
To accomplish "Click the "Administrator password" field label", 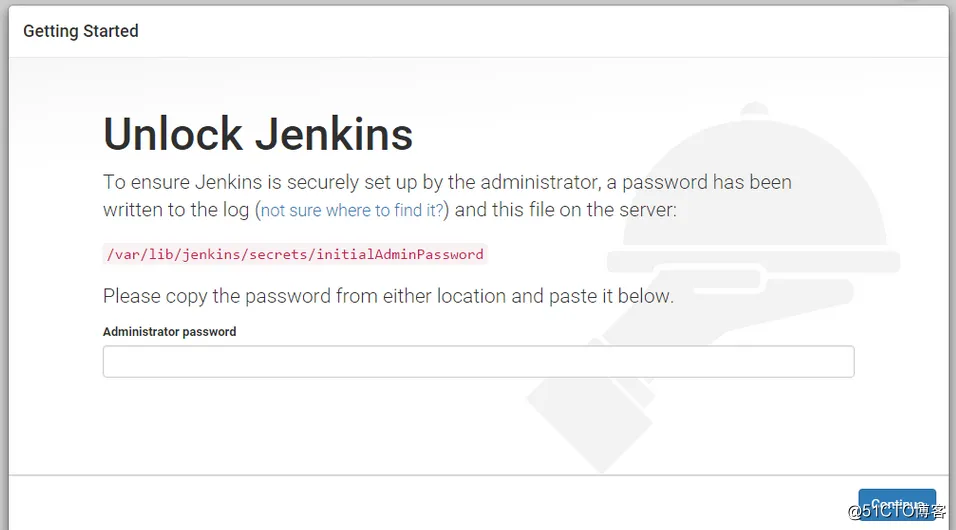I will pyautogui.click(x=170, y=331).
